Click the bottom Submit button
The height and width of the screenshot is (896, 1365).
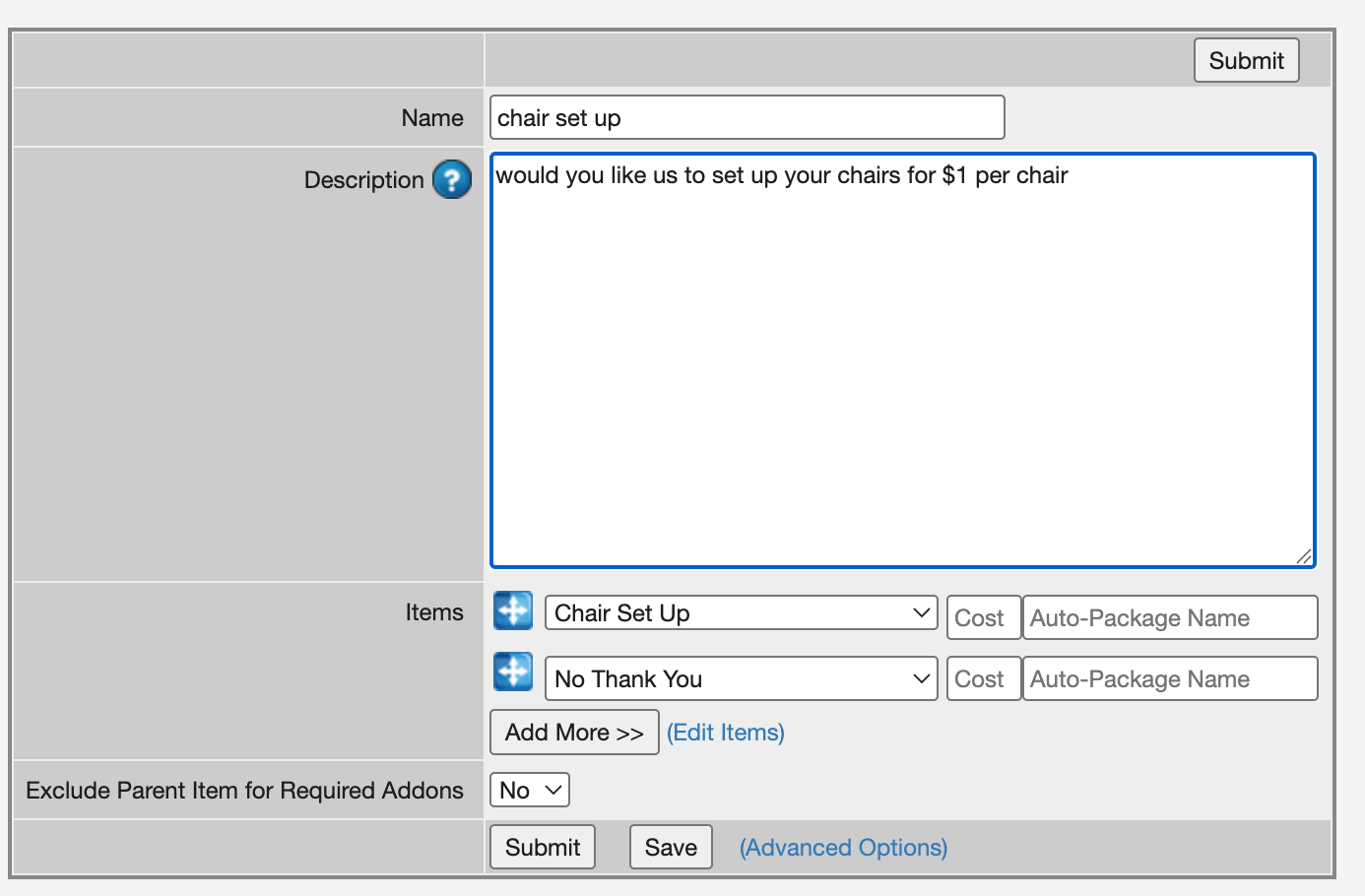[x=543, y=847]
